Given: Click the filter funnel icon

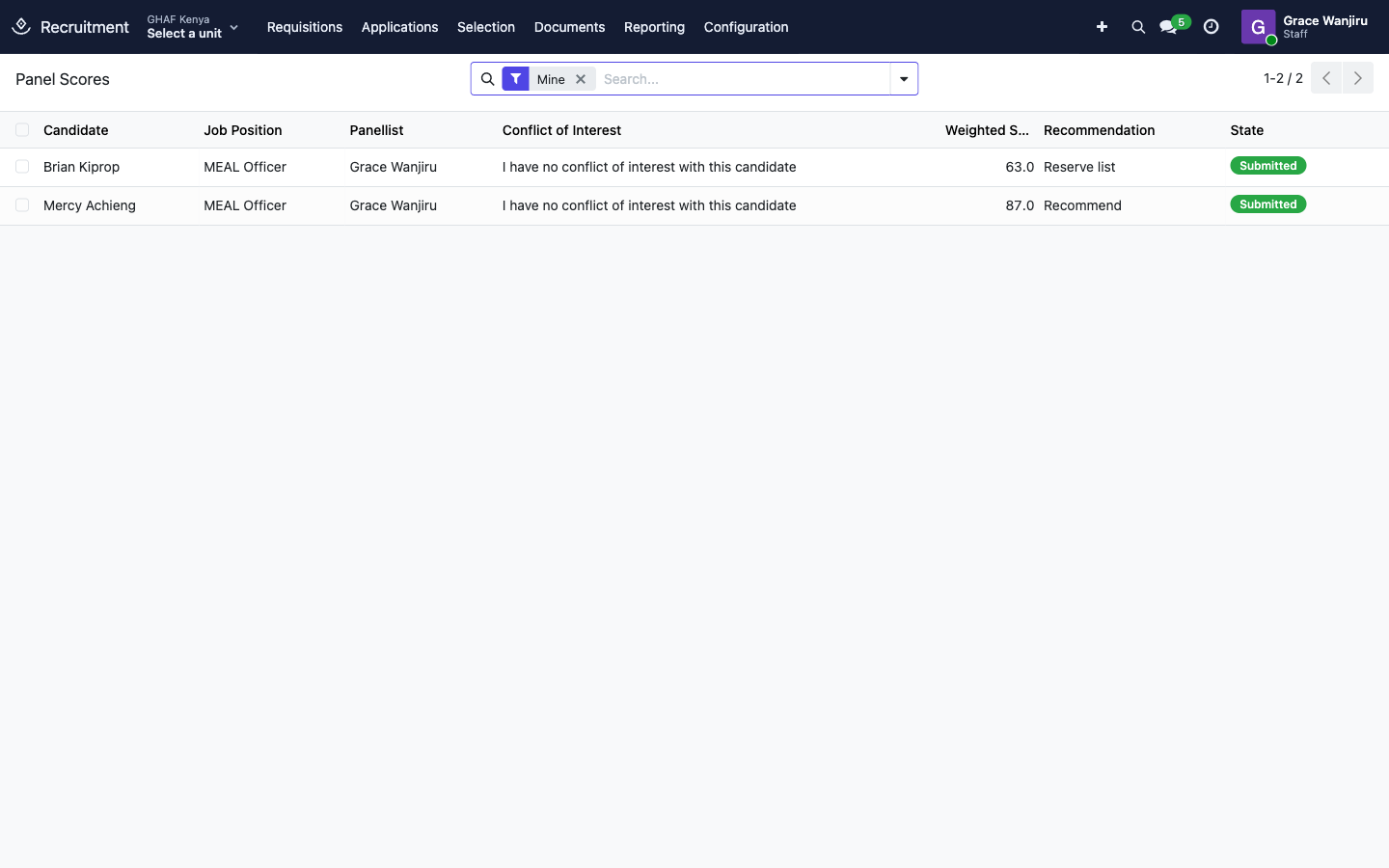Looking at the screenshot, I should click(516, 79).
